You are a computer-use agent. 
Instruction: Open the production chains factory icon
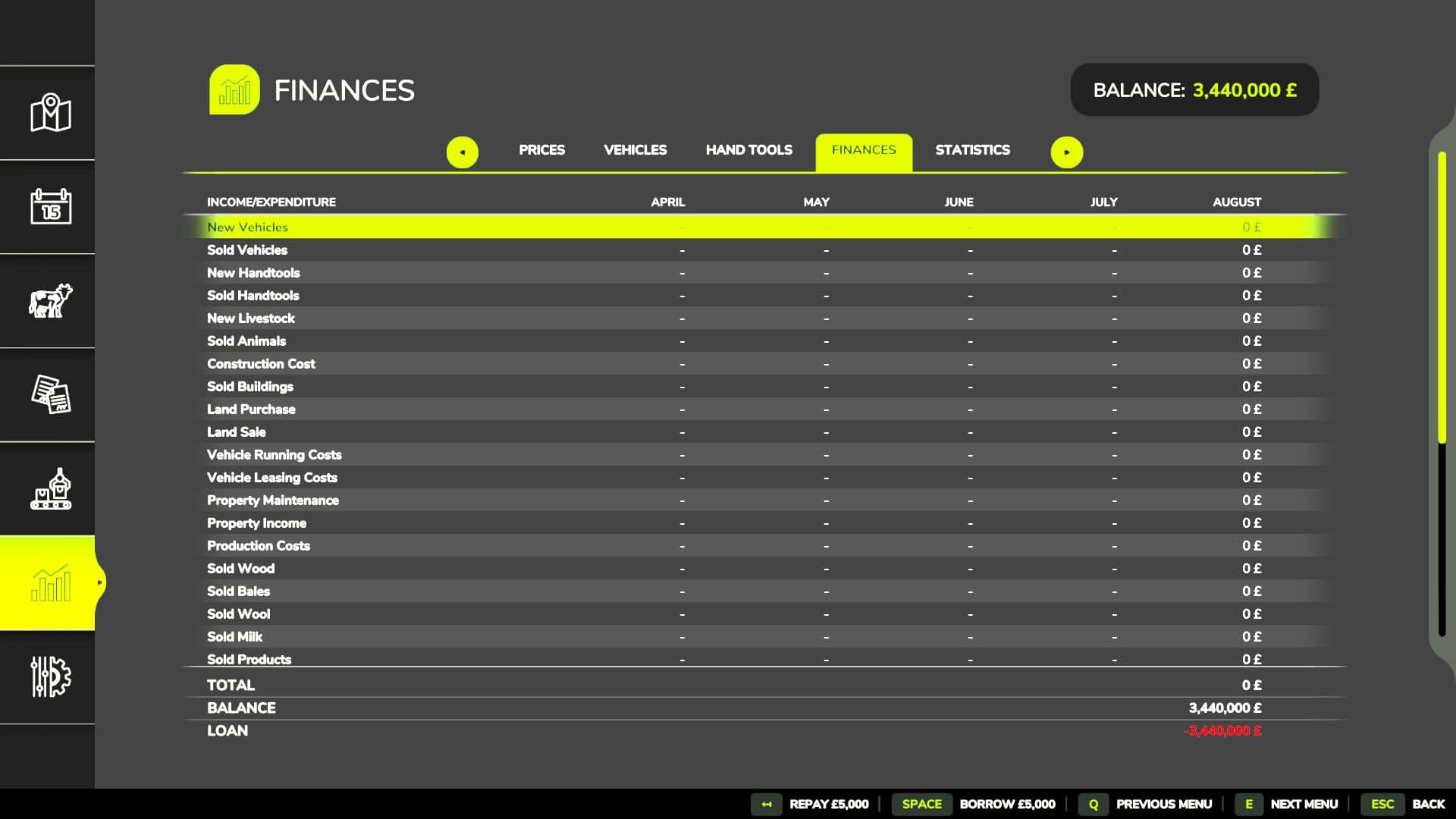coord(50,489)
